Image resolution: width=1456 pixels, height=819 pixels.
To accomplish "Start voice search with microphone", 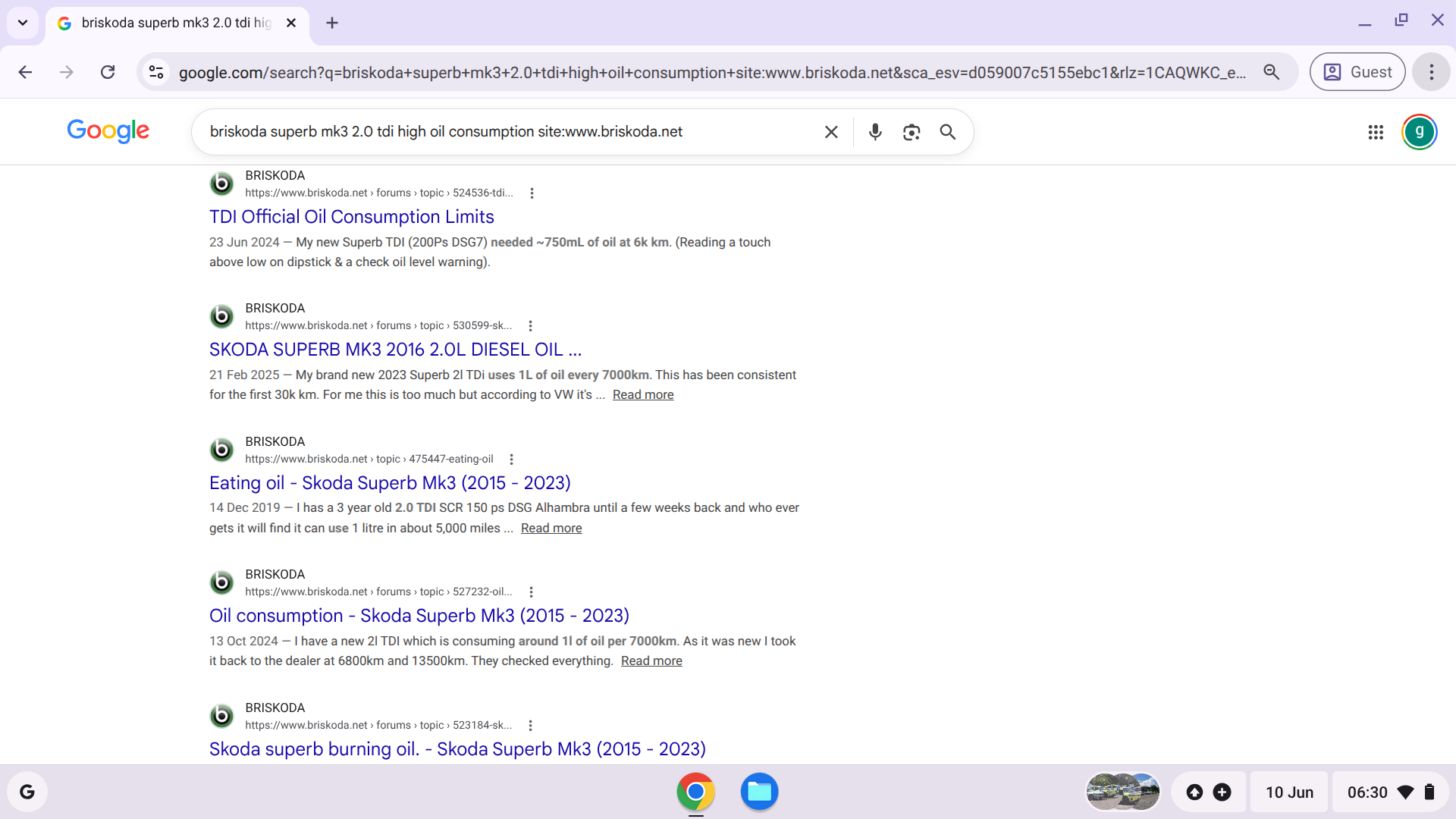I will point(875,132).
